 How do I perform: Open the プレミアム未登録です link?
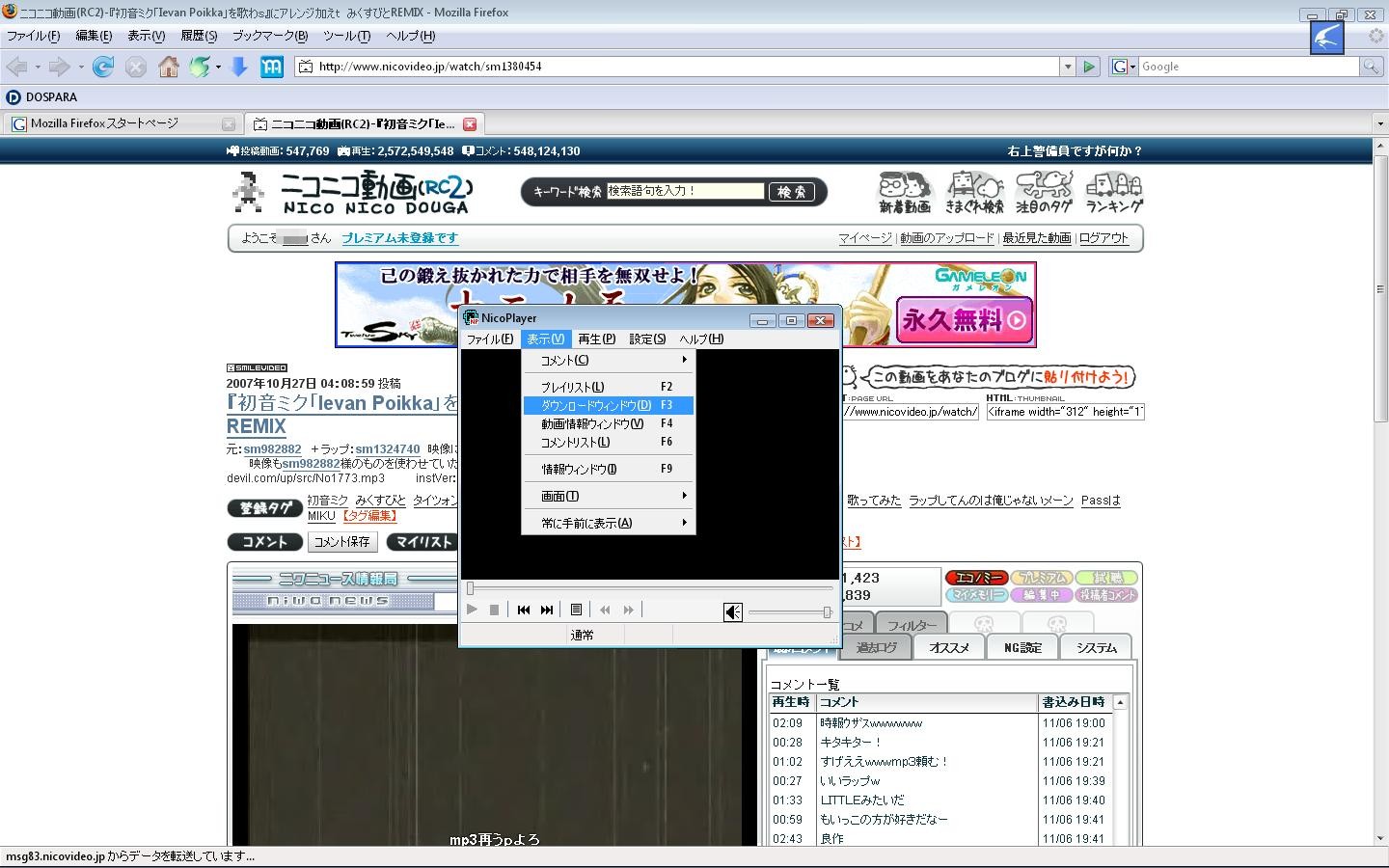[399, 238]
